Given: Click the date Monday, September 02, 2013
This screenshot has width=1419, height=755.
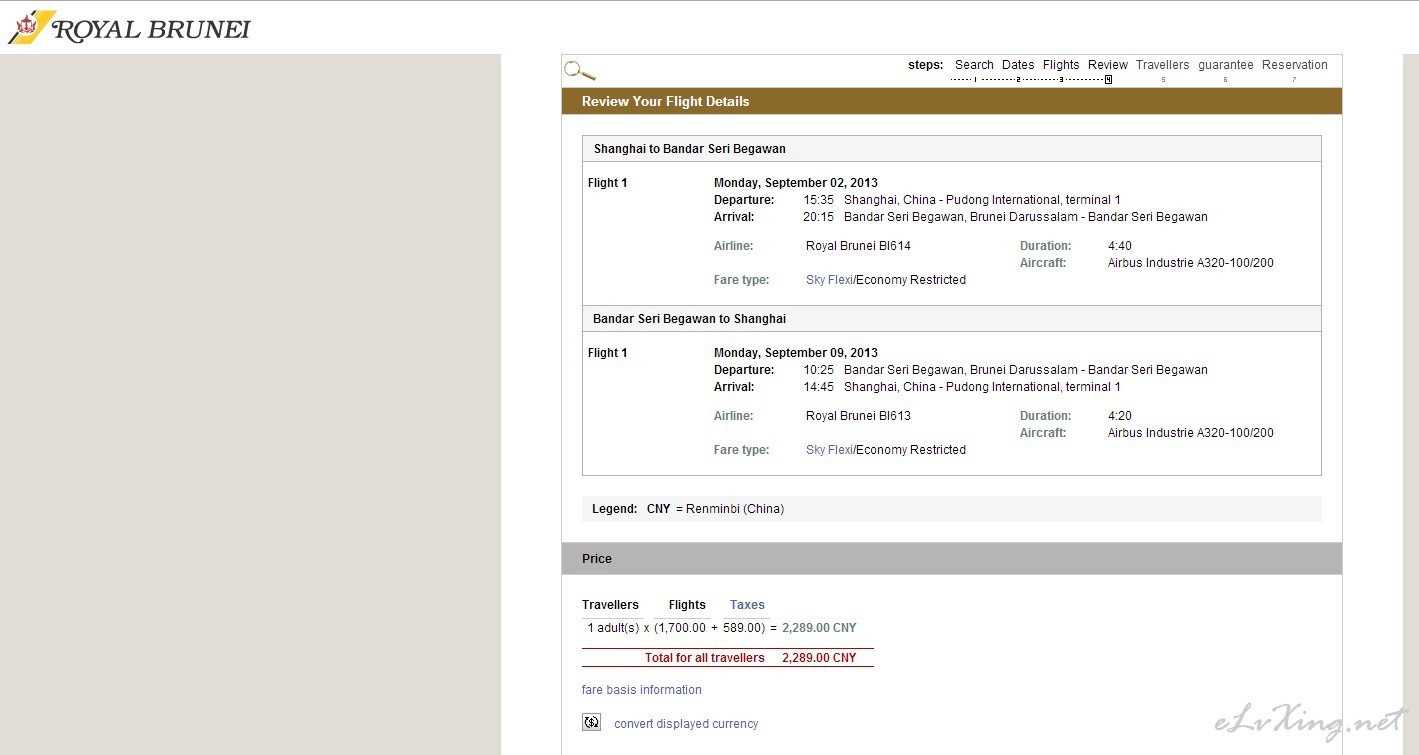Looking at the screenshot, I should 796,183.
